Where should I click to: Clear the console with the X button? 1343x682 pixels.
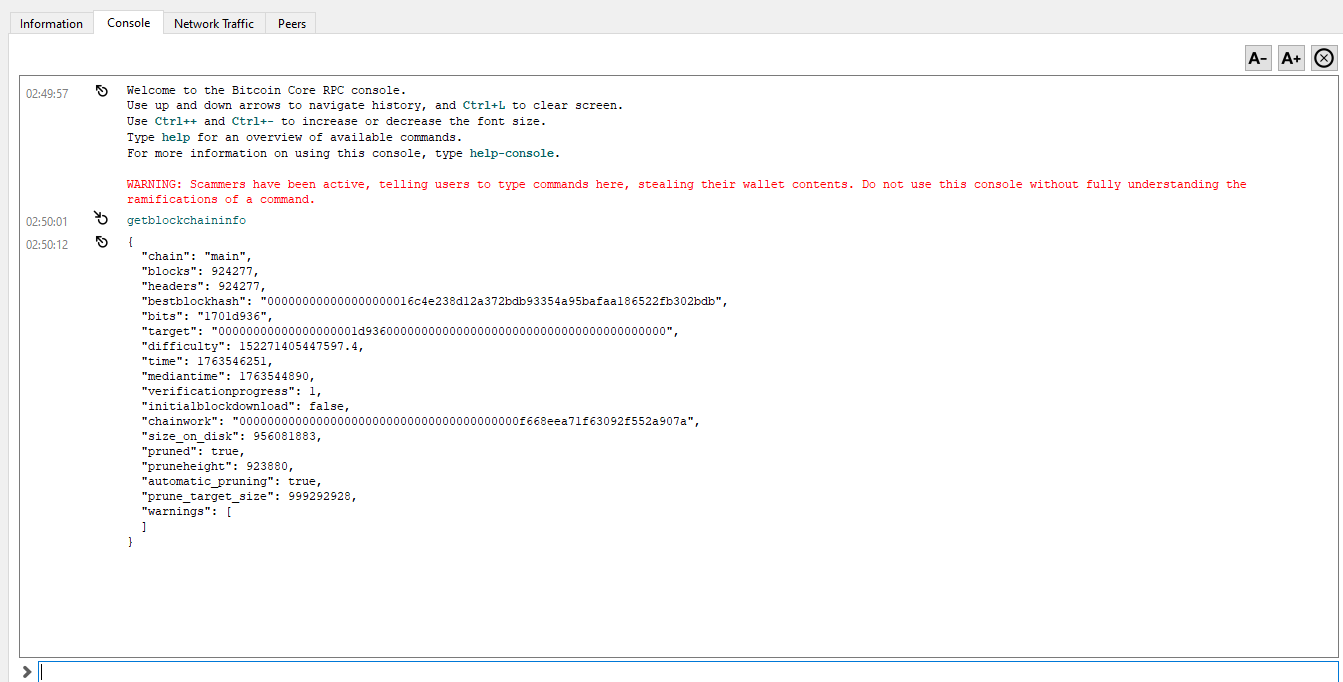tap(1324, 58)
